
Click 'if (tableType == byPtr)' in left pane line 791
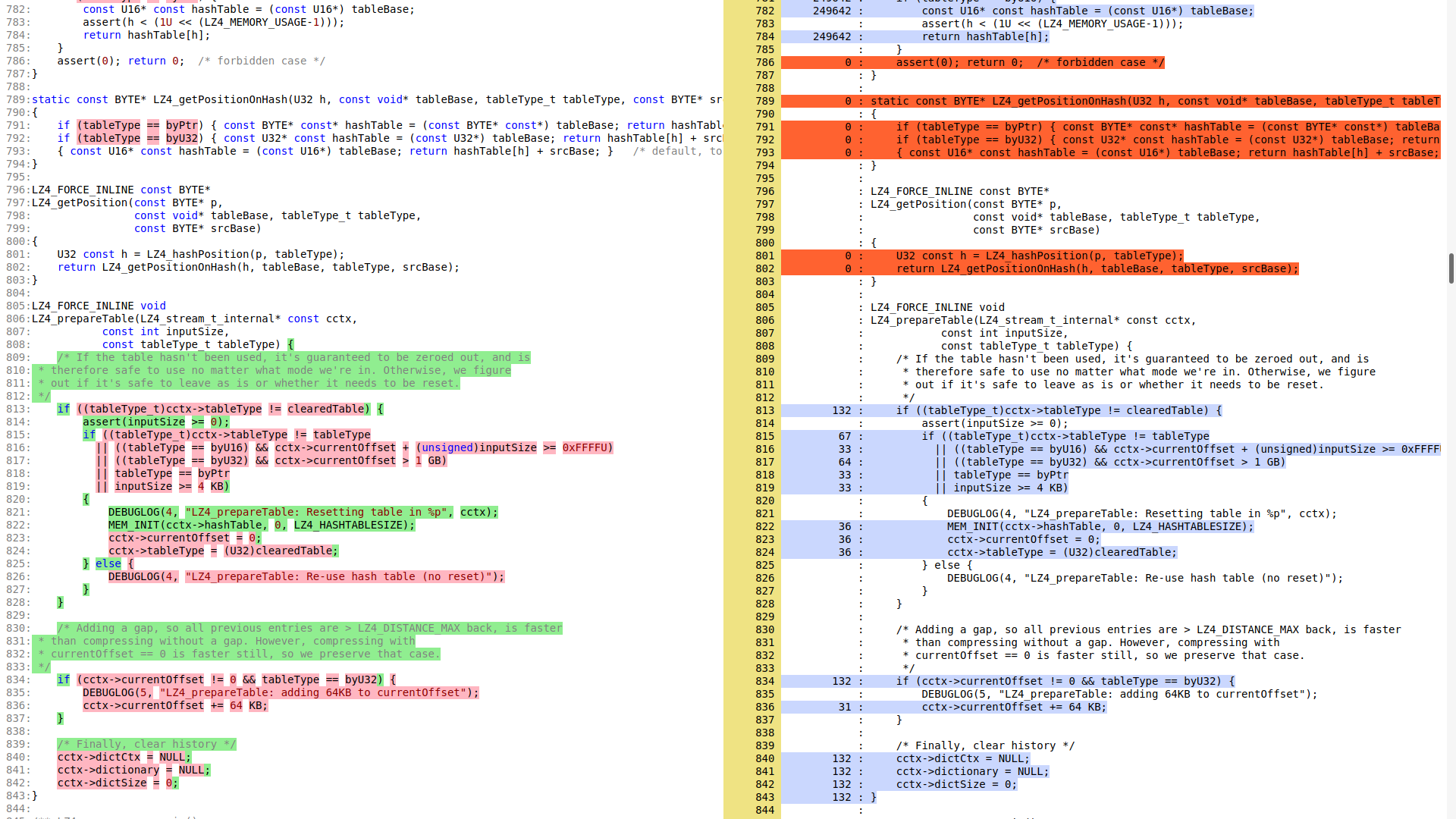[130, 125]
